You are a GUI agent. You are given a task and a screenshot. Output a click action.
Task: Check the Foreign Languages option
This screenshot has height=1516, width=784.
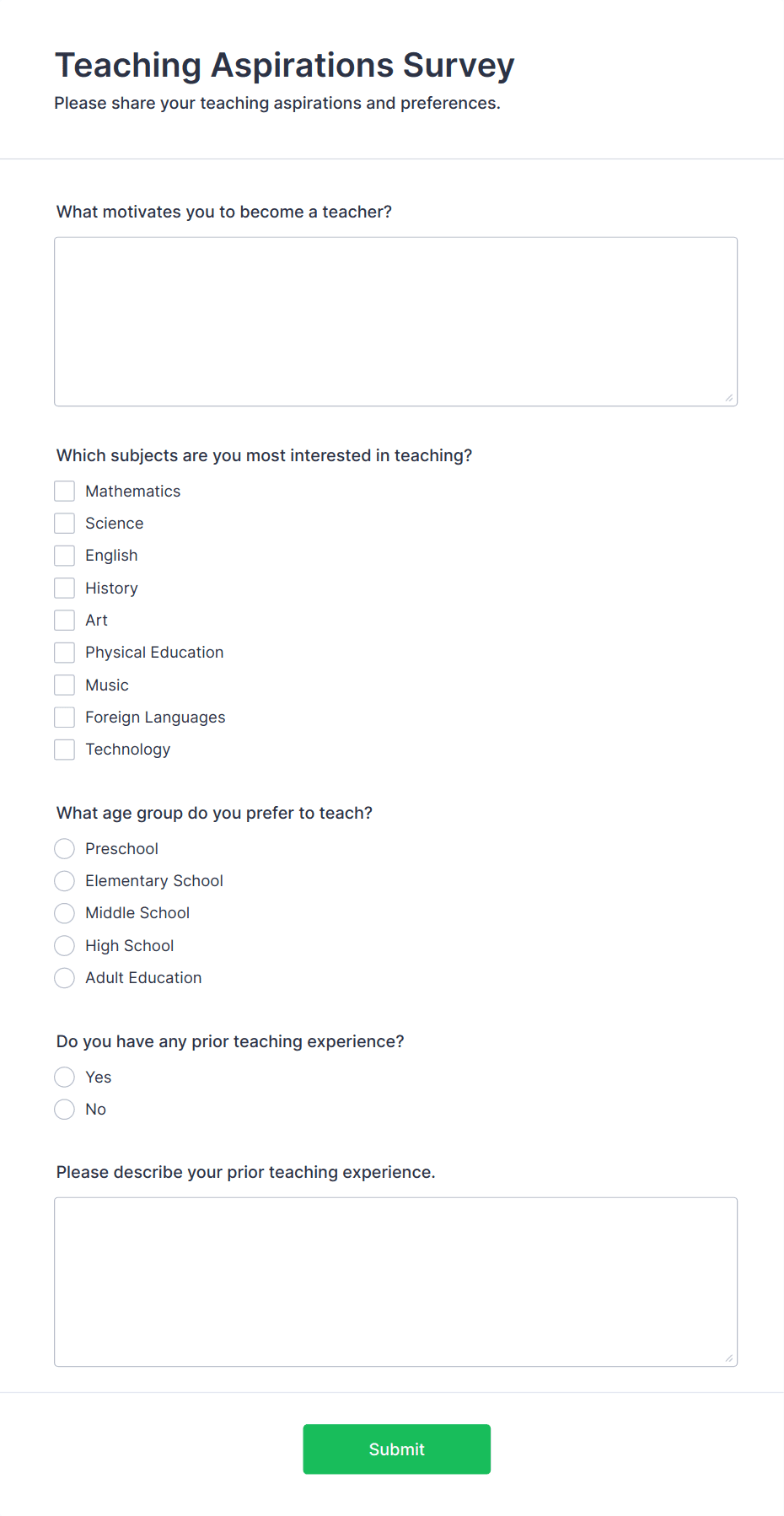64,717
